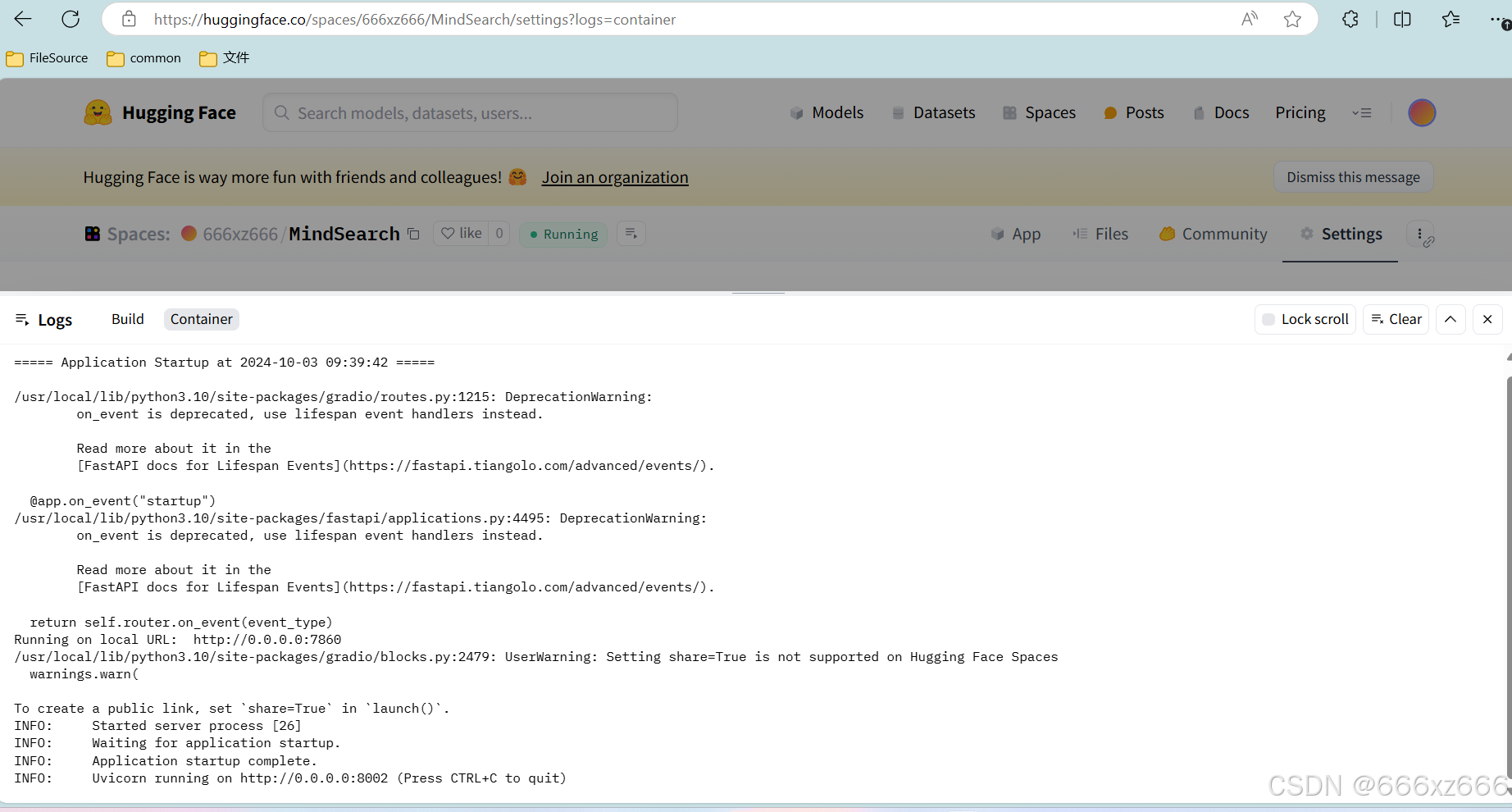
Task: Expand the logs panel with up chevron
Action: coord(1451,319)
